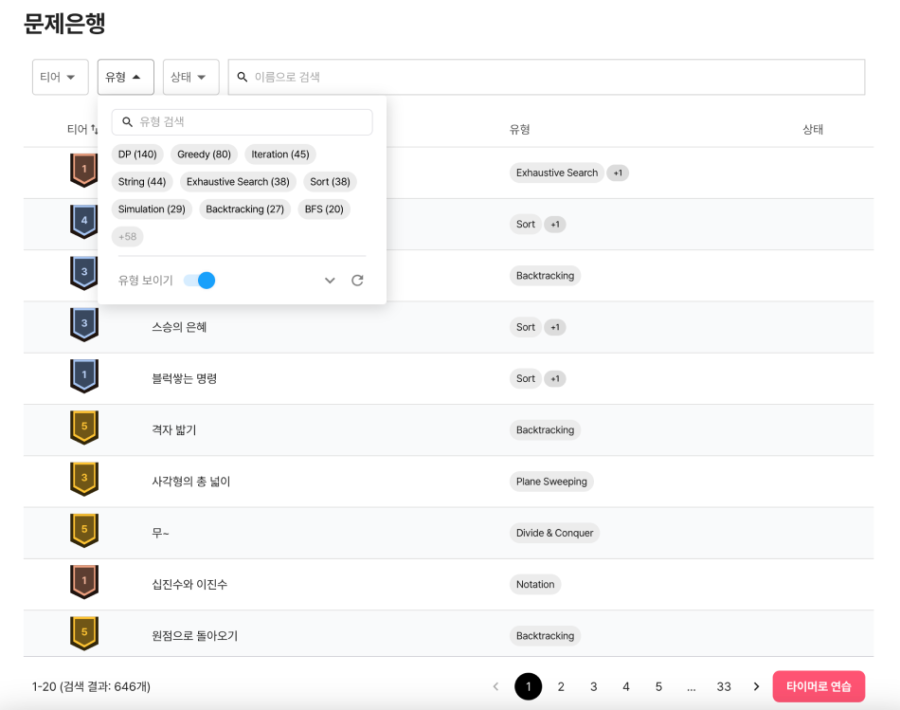Open the 티어 filter dropdown
Viewport: 900px width, 710px height.
60,77
